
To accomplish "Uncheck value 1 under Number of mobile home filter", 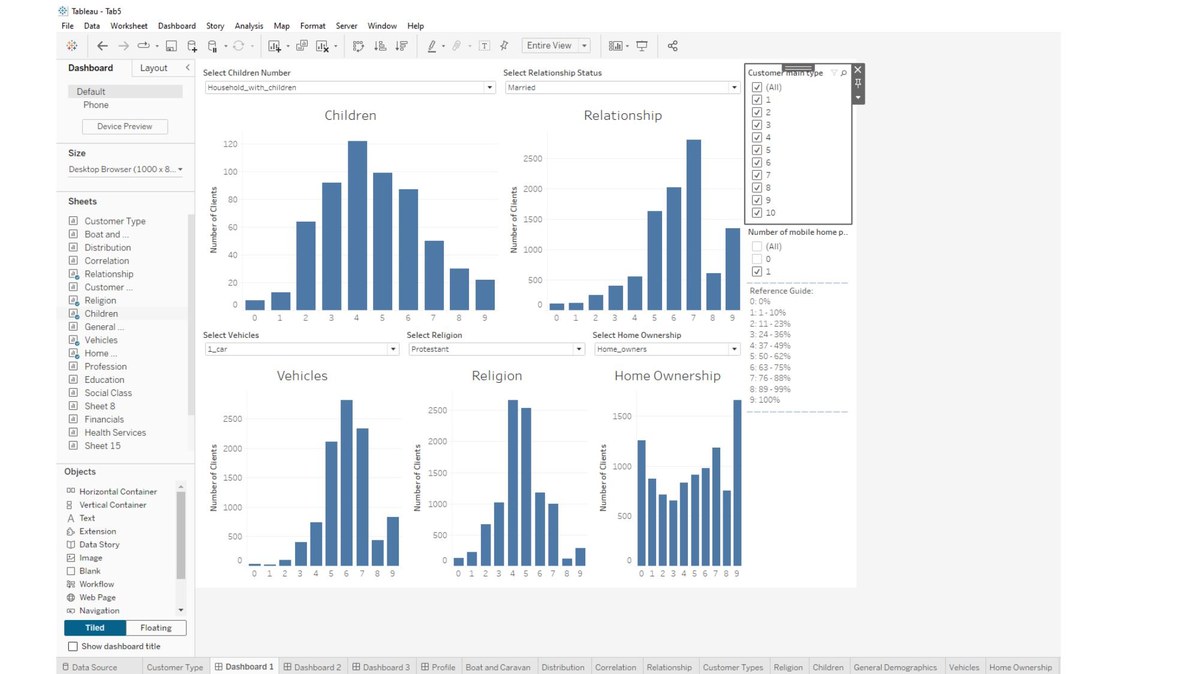I will pos(757,272).
